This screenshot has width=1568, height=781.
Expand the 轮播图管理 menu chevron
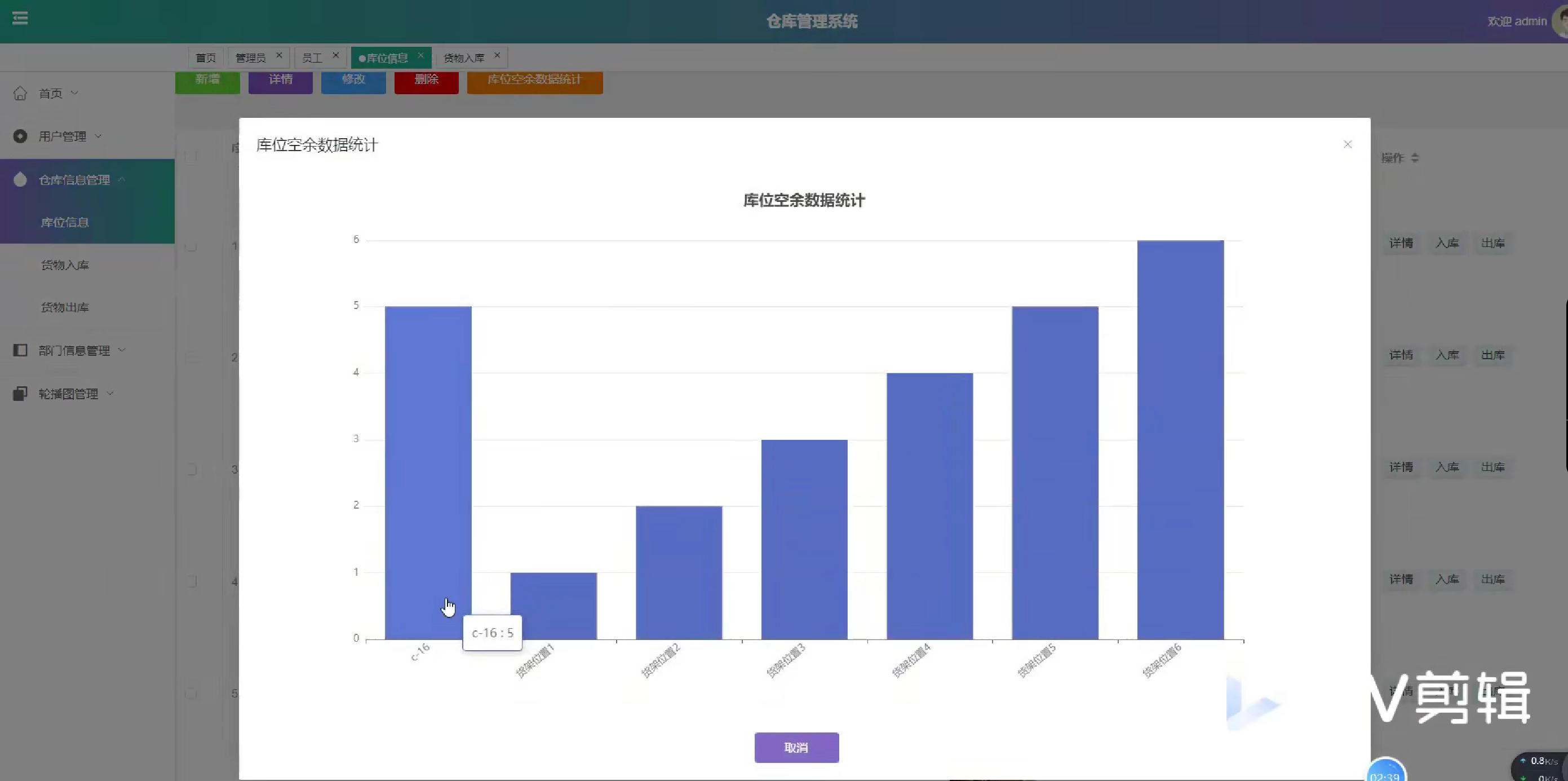point(111,394)
